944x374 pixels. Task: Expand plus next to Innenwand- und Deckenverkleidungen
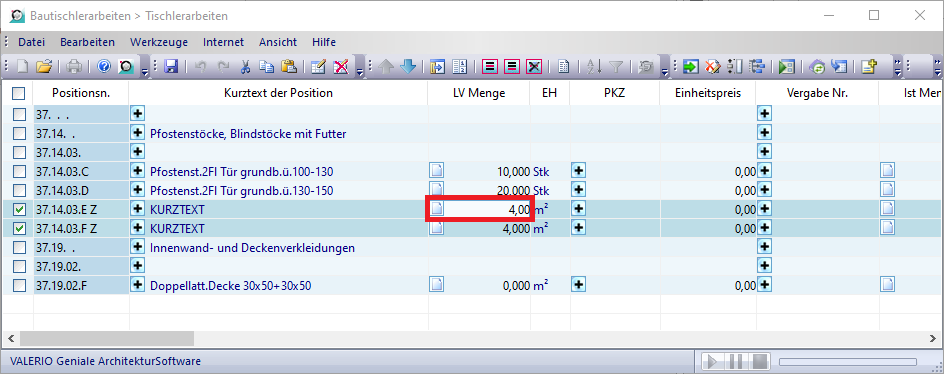coord(138,247)
